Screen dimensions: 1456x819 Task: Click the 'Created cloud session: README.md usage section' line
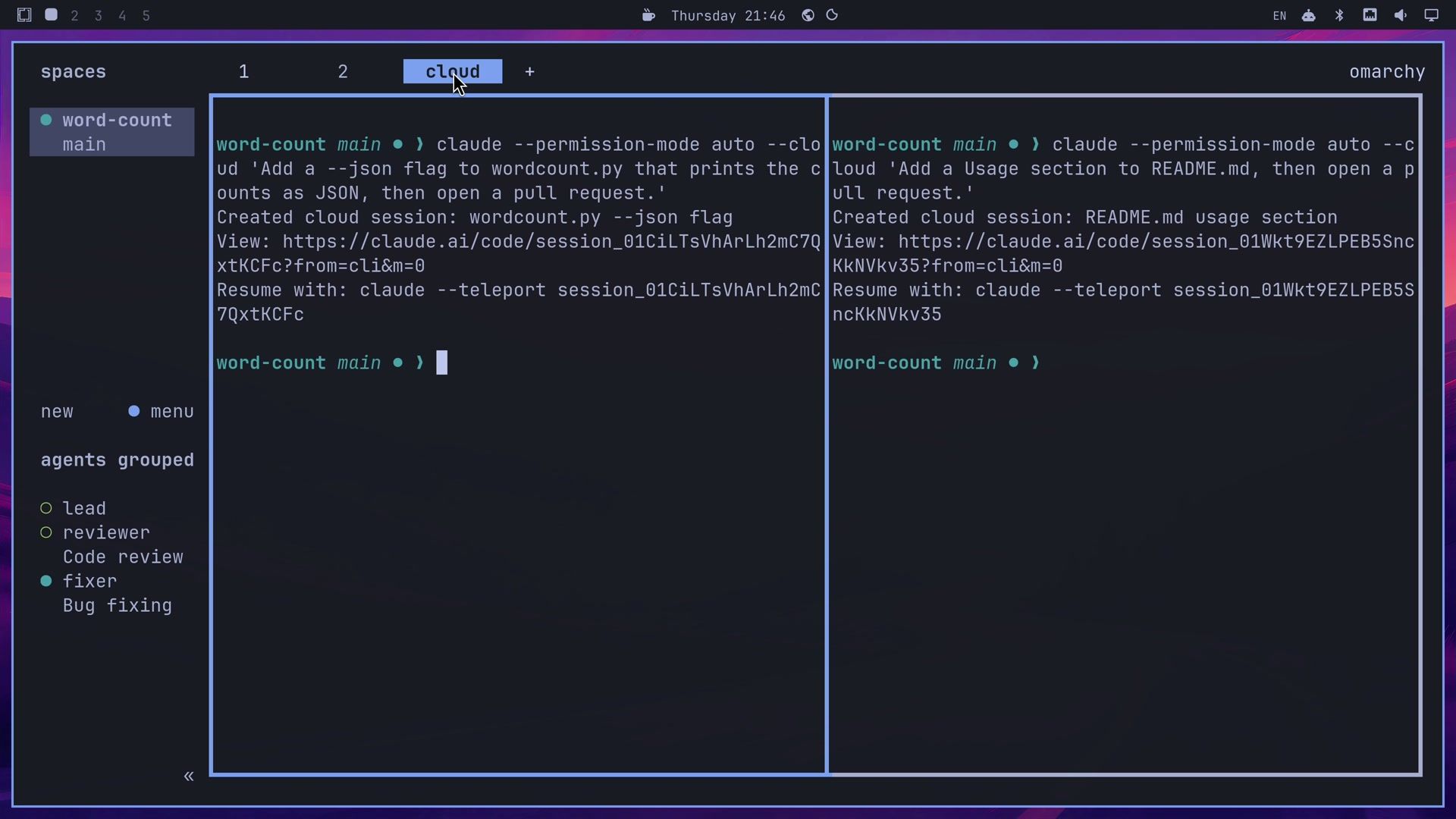click(x=1085, y=217)
